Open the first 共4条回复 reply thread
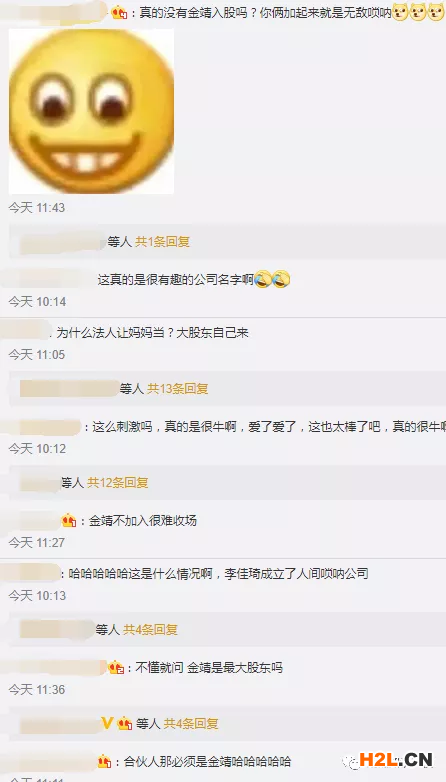The height and width of the screenshot is (782, 446). [151, 629]
